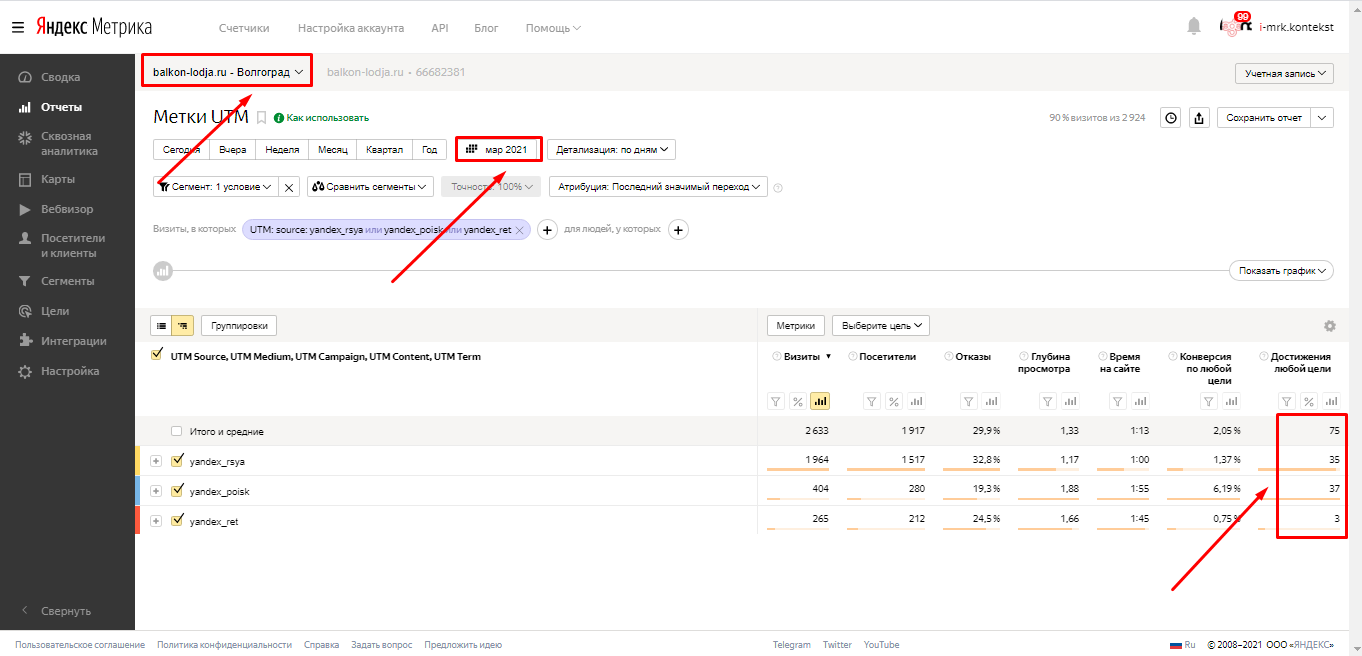Switch to flat list view icon

(162, 325)
